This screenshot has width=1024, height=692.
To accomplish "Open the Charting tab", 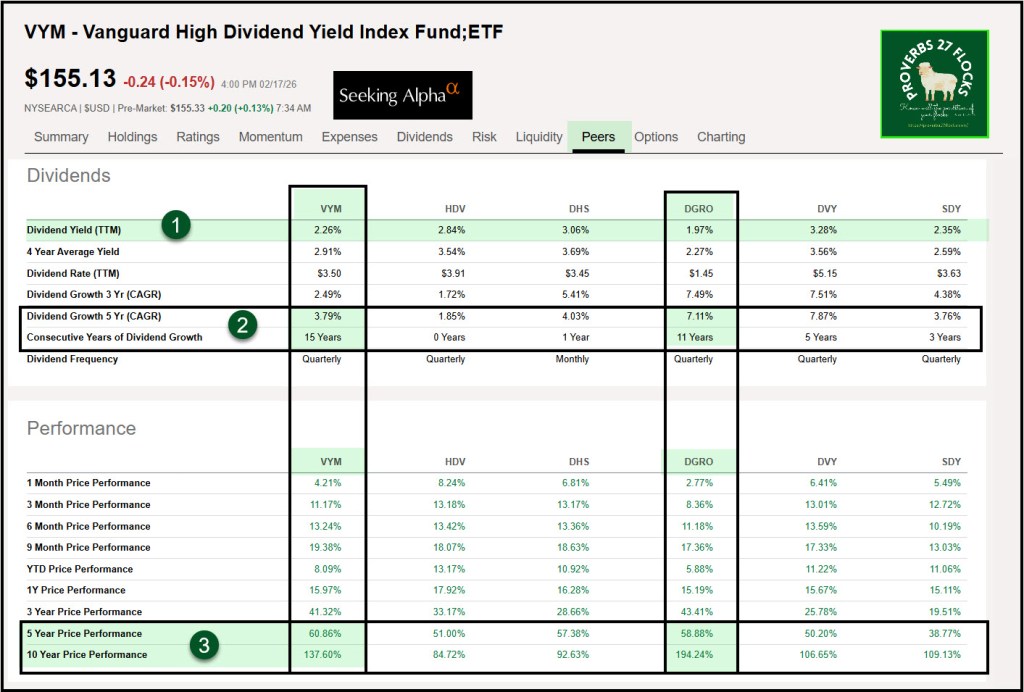I will tap(721, 137).
